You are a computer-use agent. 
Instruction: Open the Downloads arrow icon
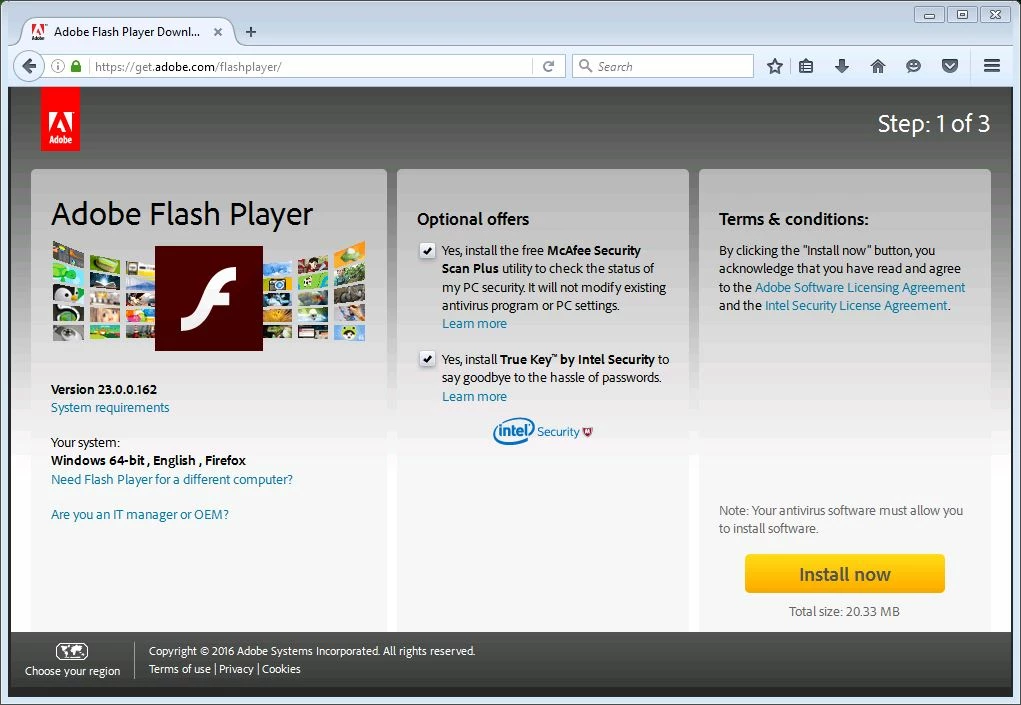click(x=842, y=66)
